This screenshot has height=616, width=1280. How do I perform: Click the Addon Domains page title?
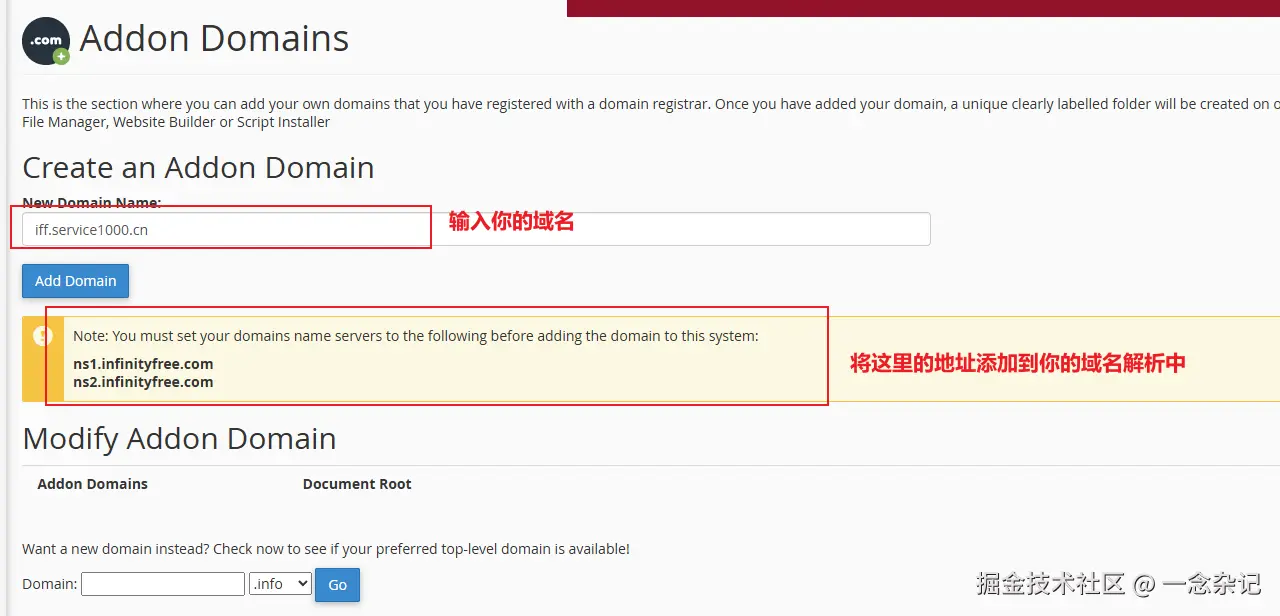pyautogui.click(x=214, y=39)
